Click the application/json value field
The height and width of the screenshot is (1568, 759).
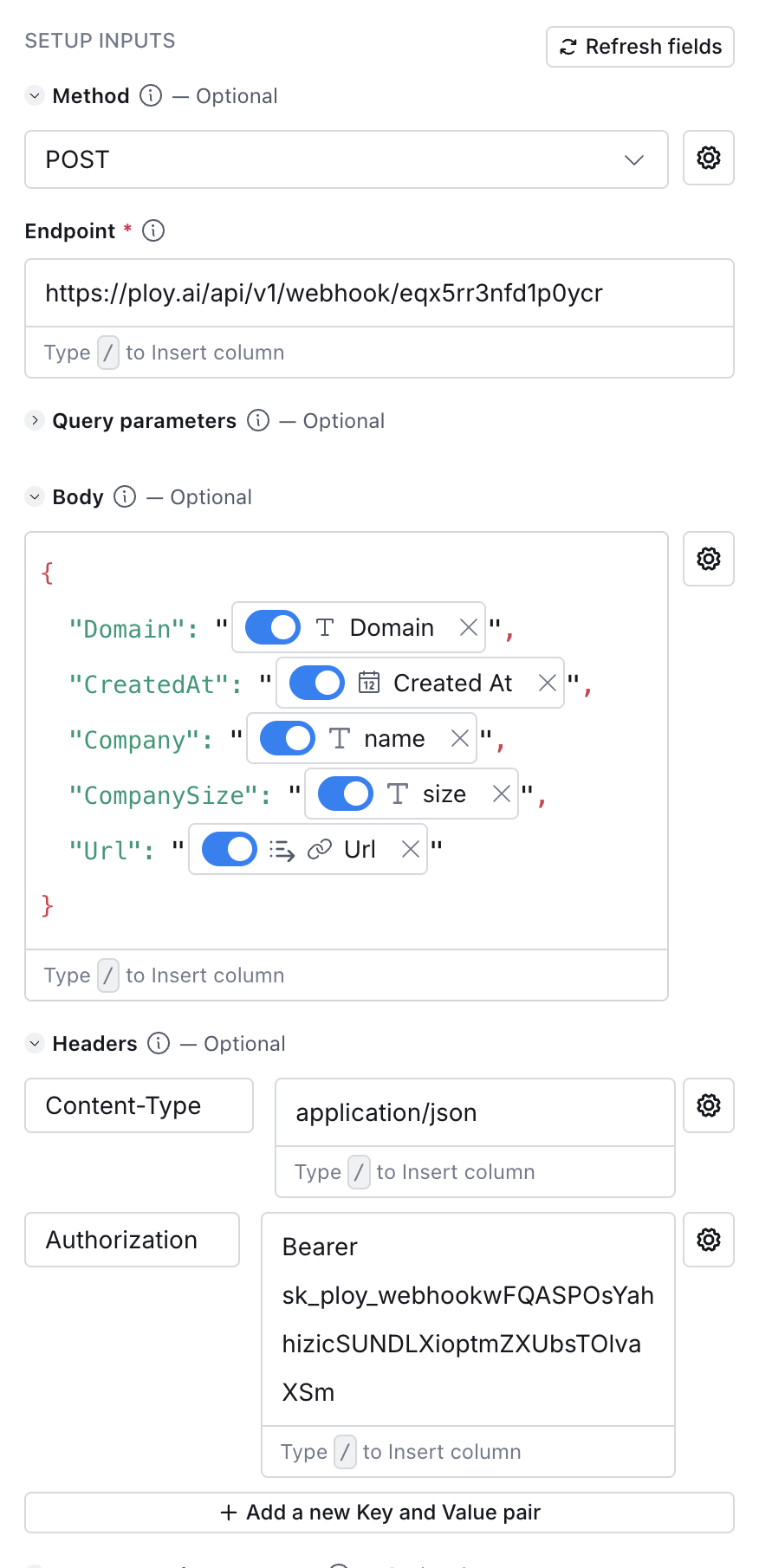coord(475,1112)
